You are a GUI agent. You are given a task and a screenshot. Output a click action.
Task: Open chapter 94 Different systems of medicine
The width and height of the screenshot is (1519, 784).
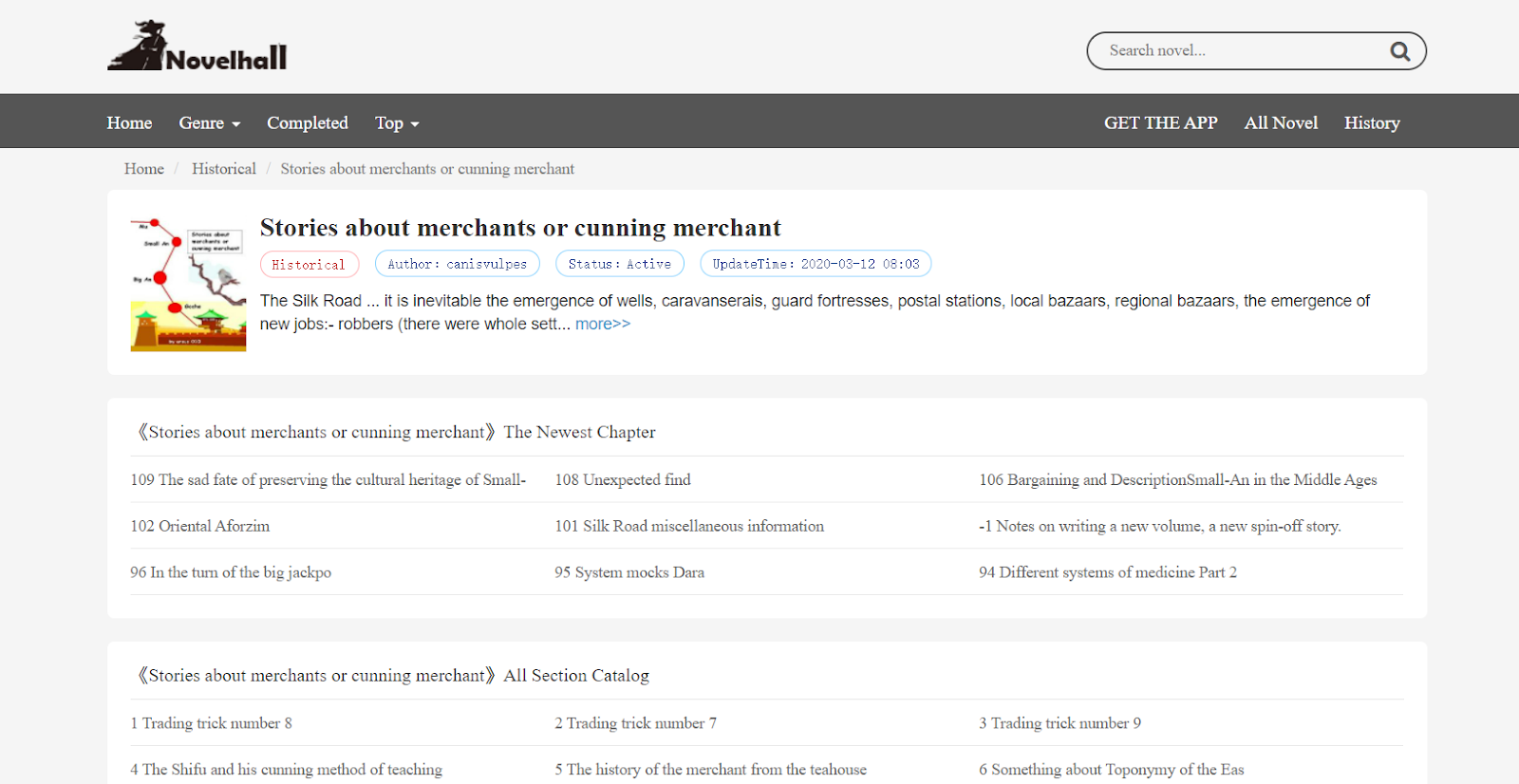coord(1108,573)
